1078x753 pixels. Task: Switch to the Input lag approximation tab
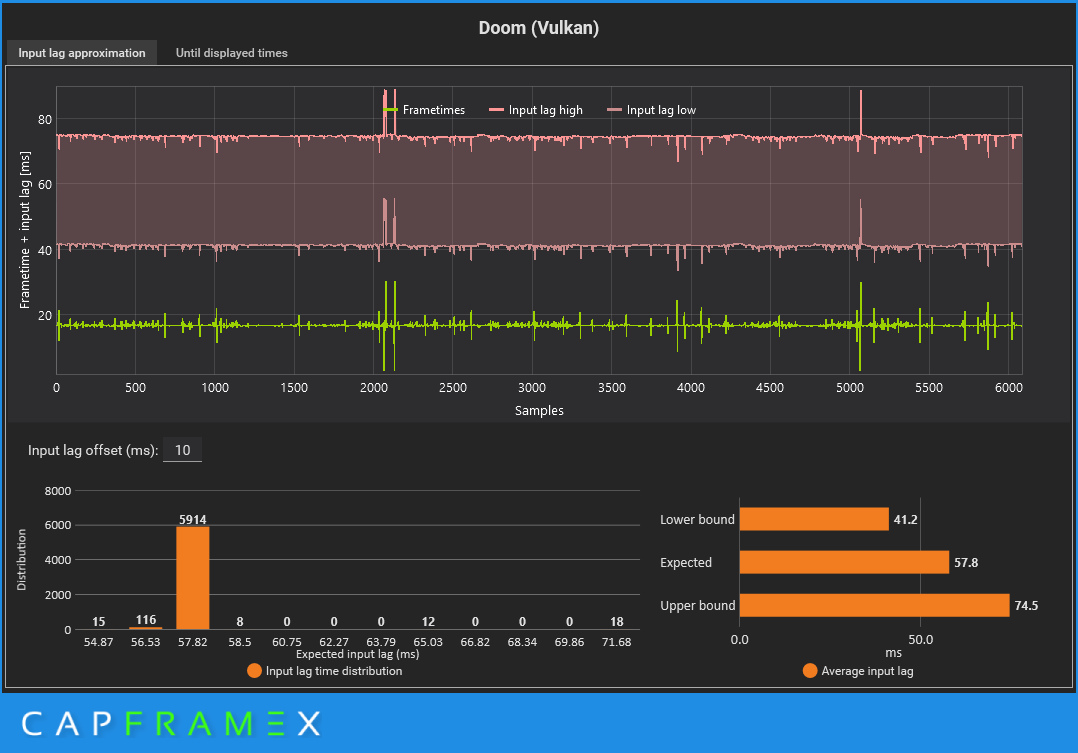pyautogui.click(x=82, y=53)
